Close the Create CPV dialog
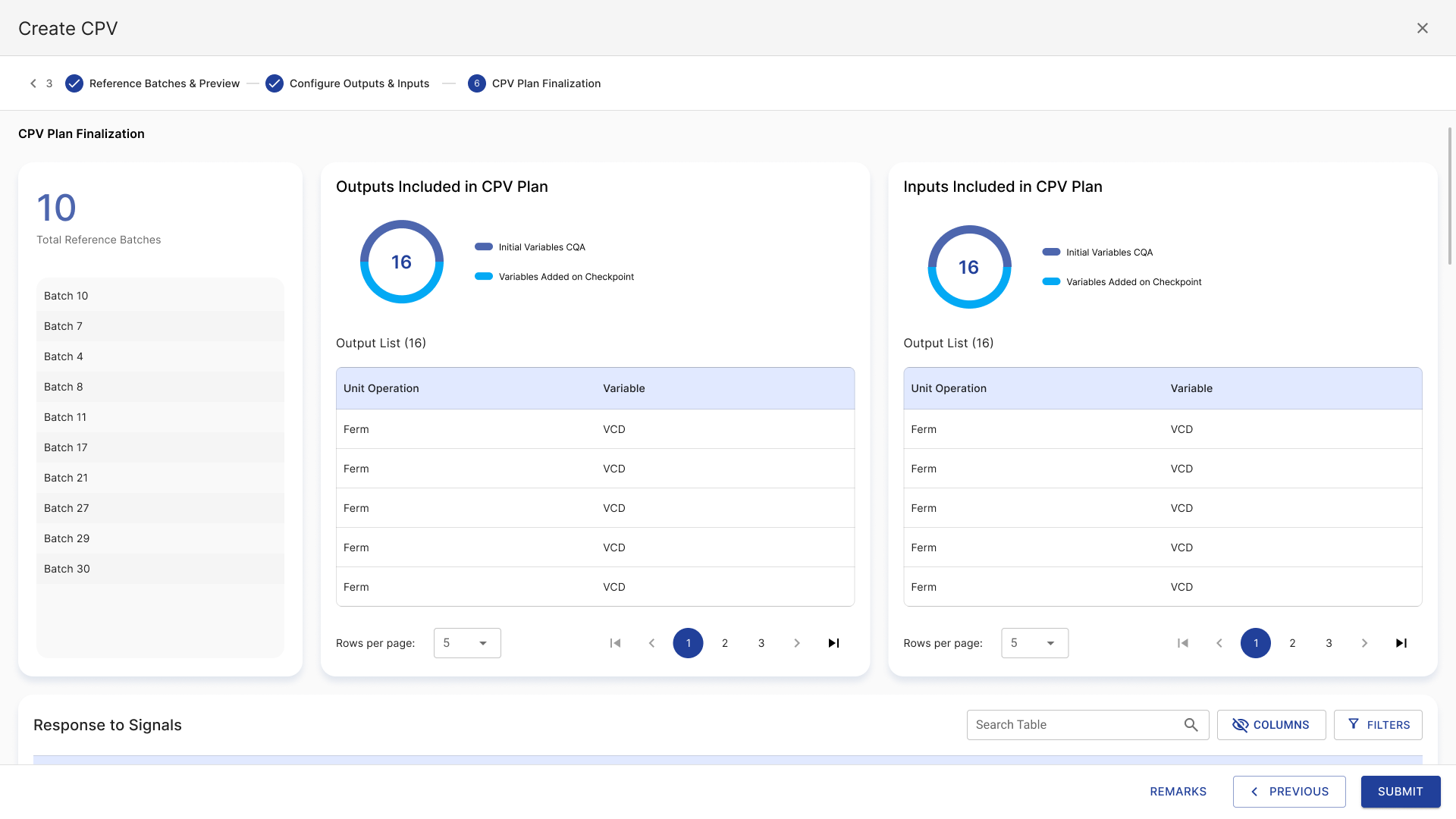This screenshot has width=1456, height=819. tap(1422, 28)
